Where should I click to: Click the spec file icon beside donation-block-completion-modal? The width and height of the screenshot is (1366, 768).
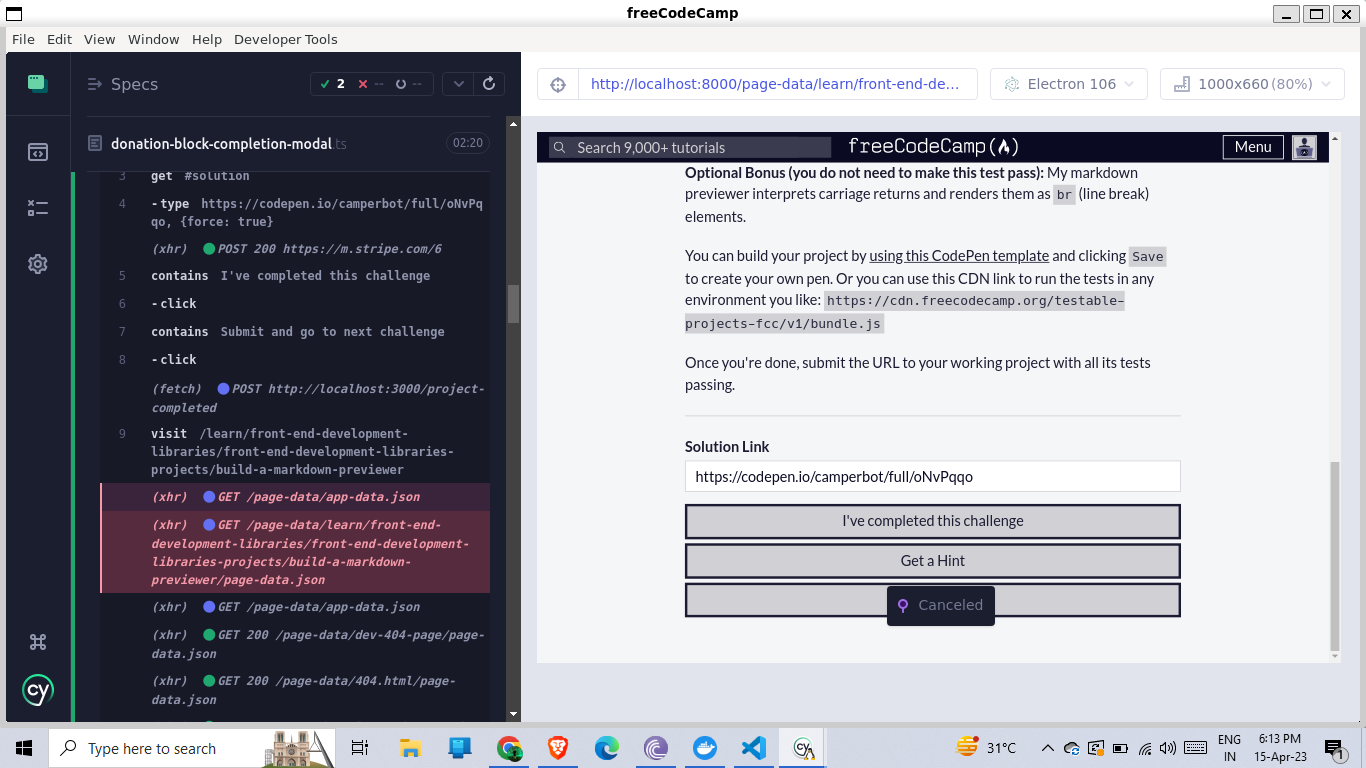click(x=95, y=143)
